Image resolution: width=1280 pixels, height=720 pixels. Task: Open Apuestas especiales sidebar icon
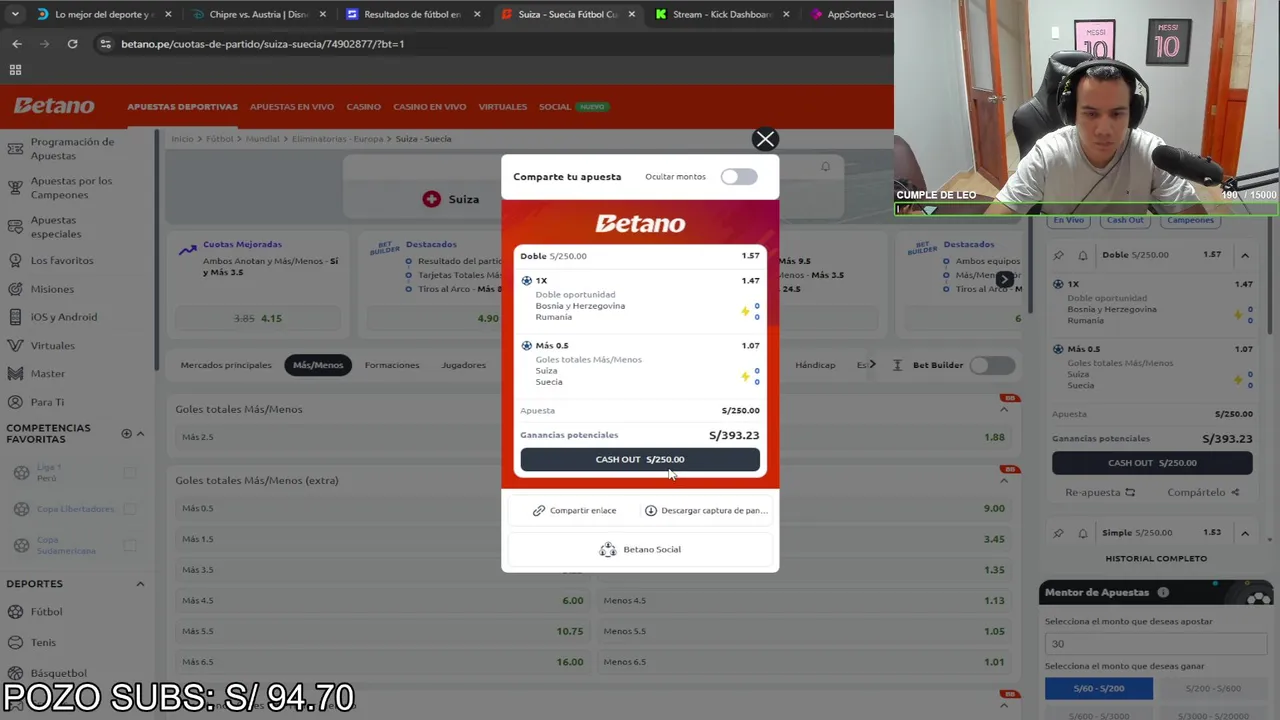(15, 227)
